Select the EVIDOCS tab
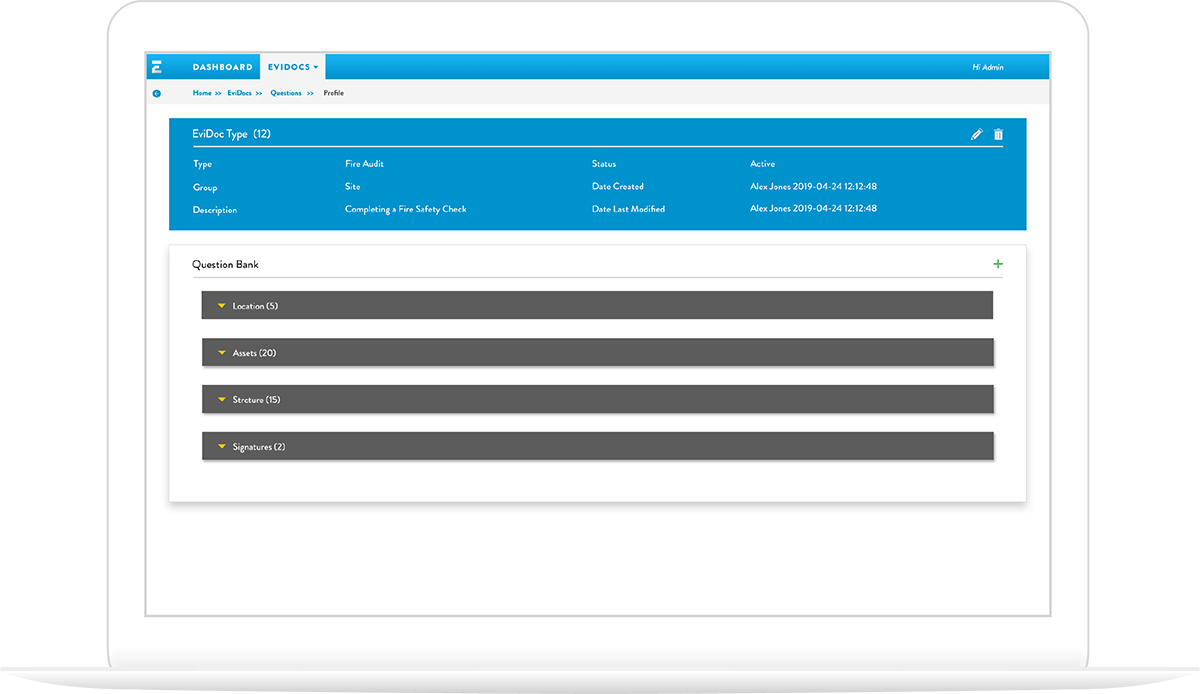This screenshot has height=694, width=1200. click(290, 66)
